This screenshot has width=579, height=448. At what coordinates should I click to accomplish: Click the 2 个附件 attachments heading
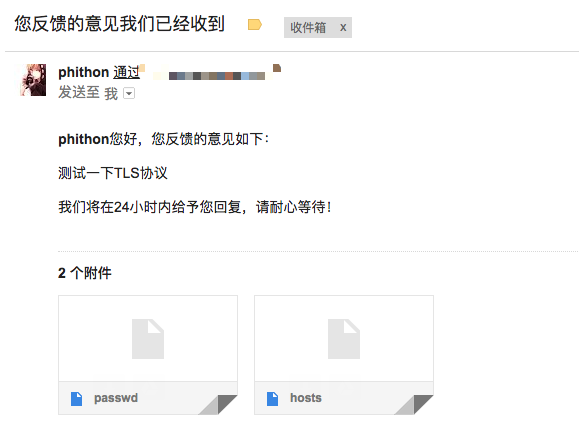coord(85,273)
